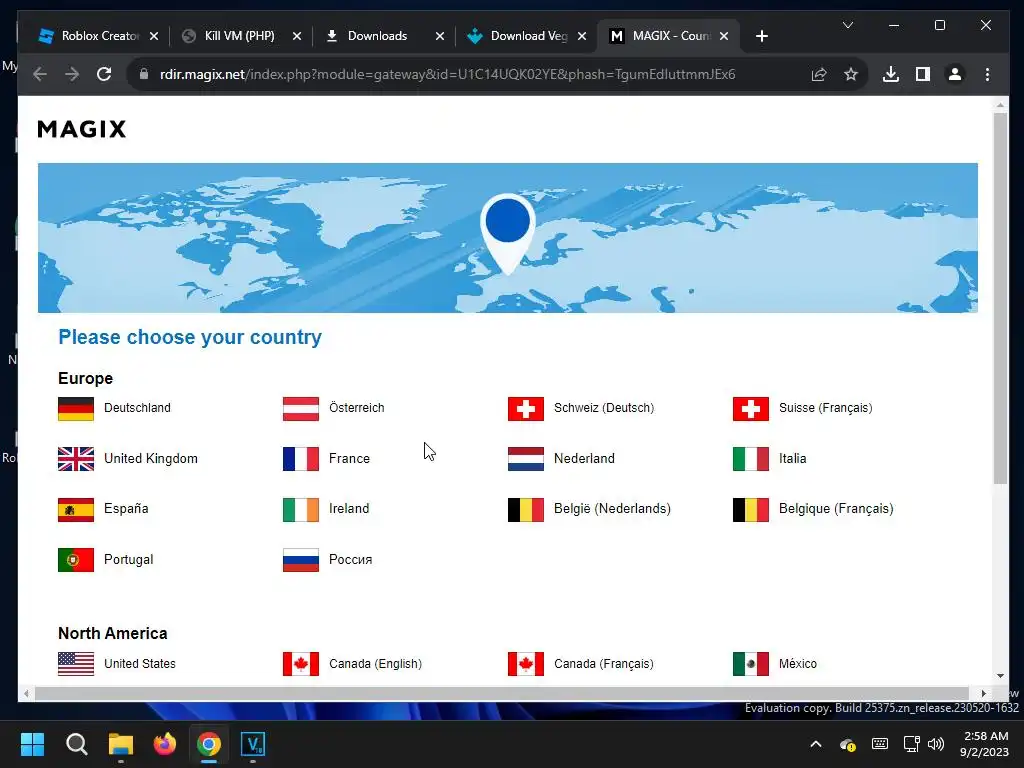Viewport: 1024px width, 768px height.
Task: Choose the México country link
Action: [x=798, y=664]
